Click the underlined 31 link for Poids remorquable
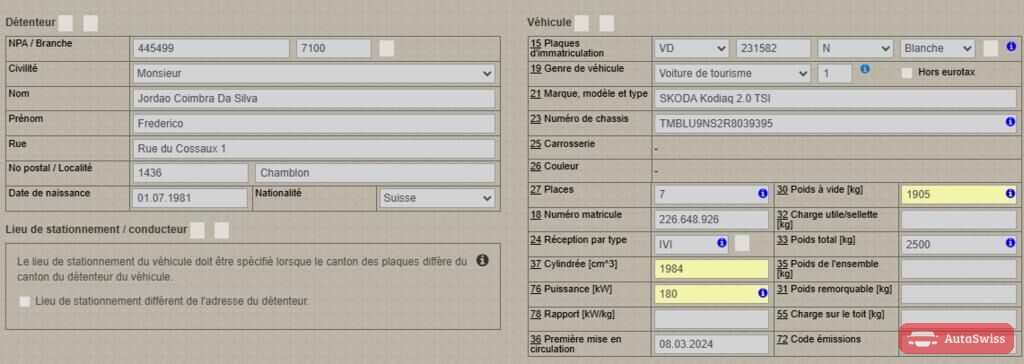 click(x=782, y=289)
